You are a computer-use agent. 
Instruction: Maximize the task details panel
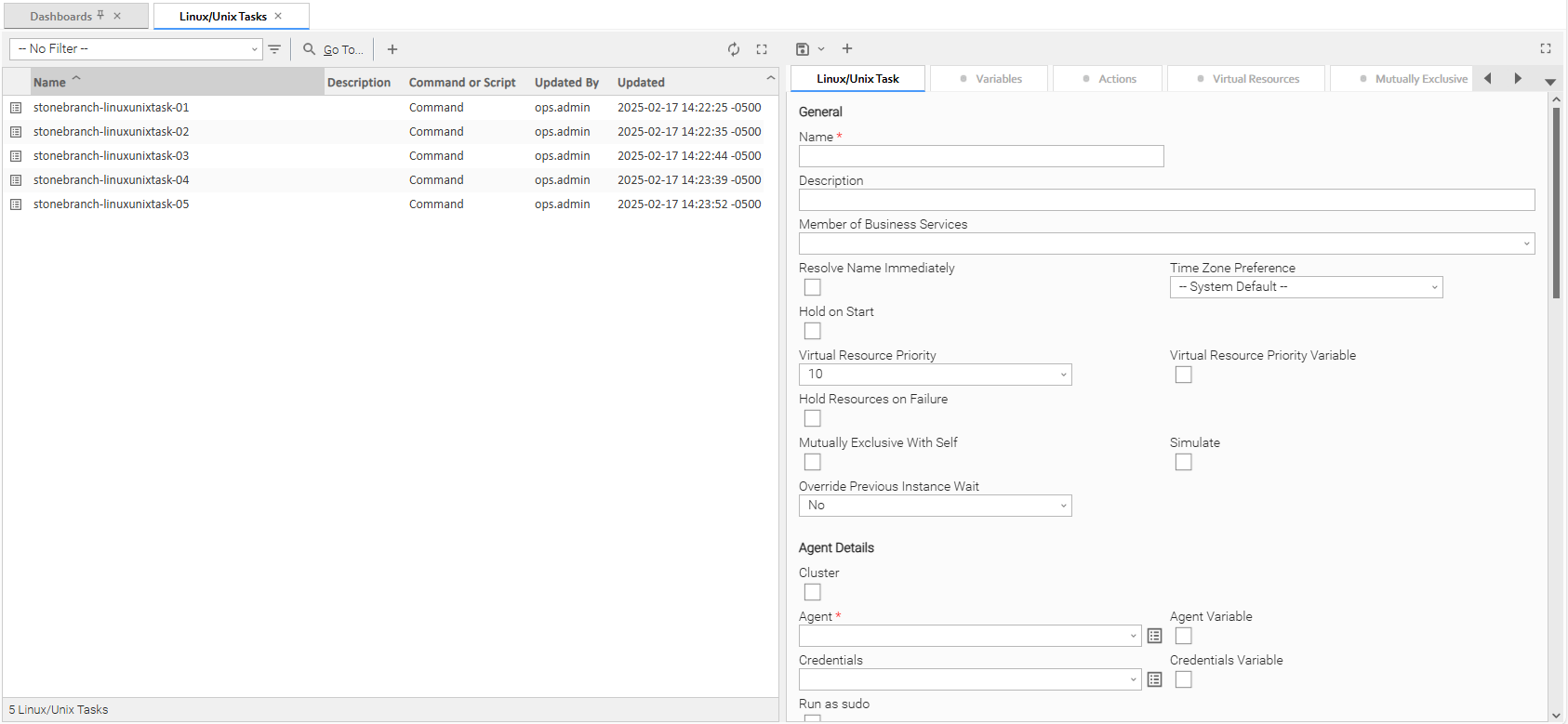[1546, 48]
